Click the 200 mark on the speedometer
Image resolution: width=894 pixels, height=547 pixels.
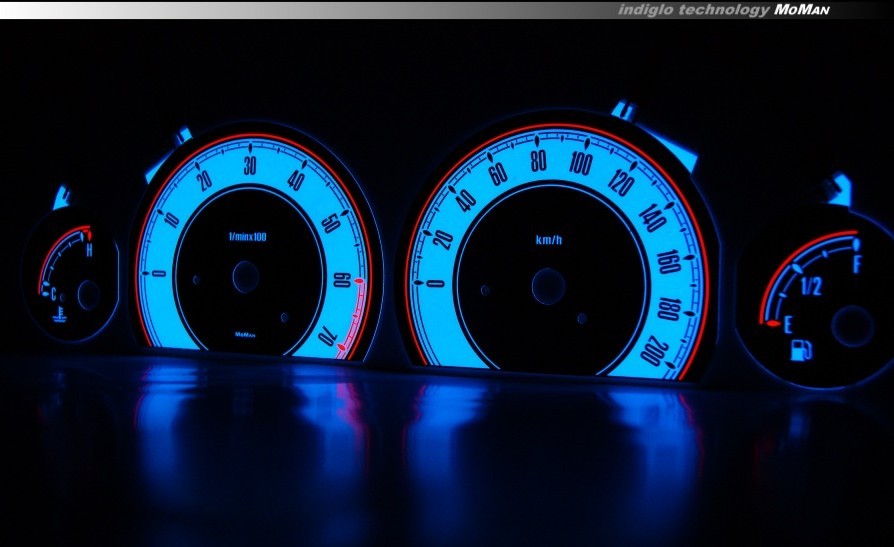[x=656, y=351]
